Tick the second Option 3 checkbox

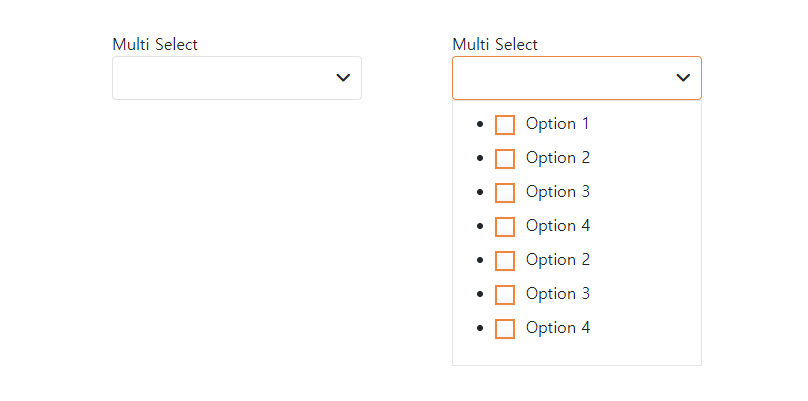point(505,295)
